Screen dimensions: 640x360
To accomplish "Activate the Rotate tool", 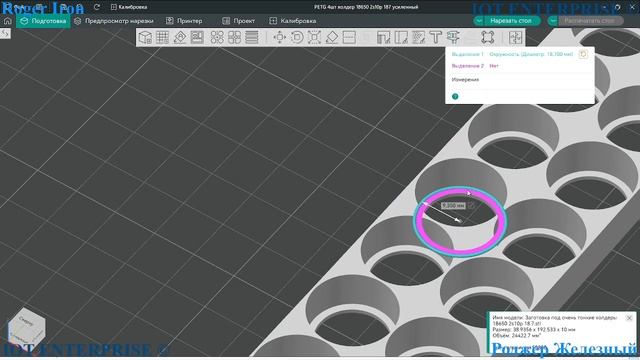I will click(x=297, y=37).
